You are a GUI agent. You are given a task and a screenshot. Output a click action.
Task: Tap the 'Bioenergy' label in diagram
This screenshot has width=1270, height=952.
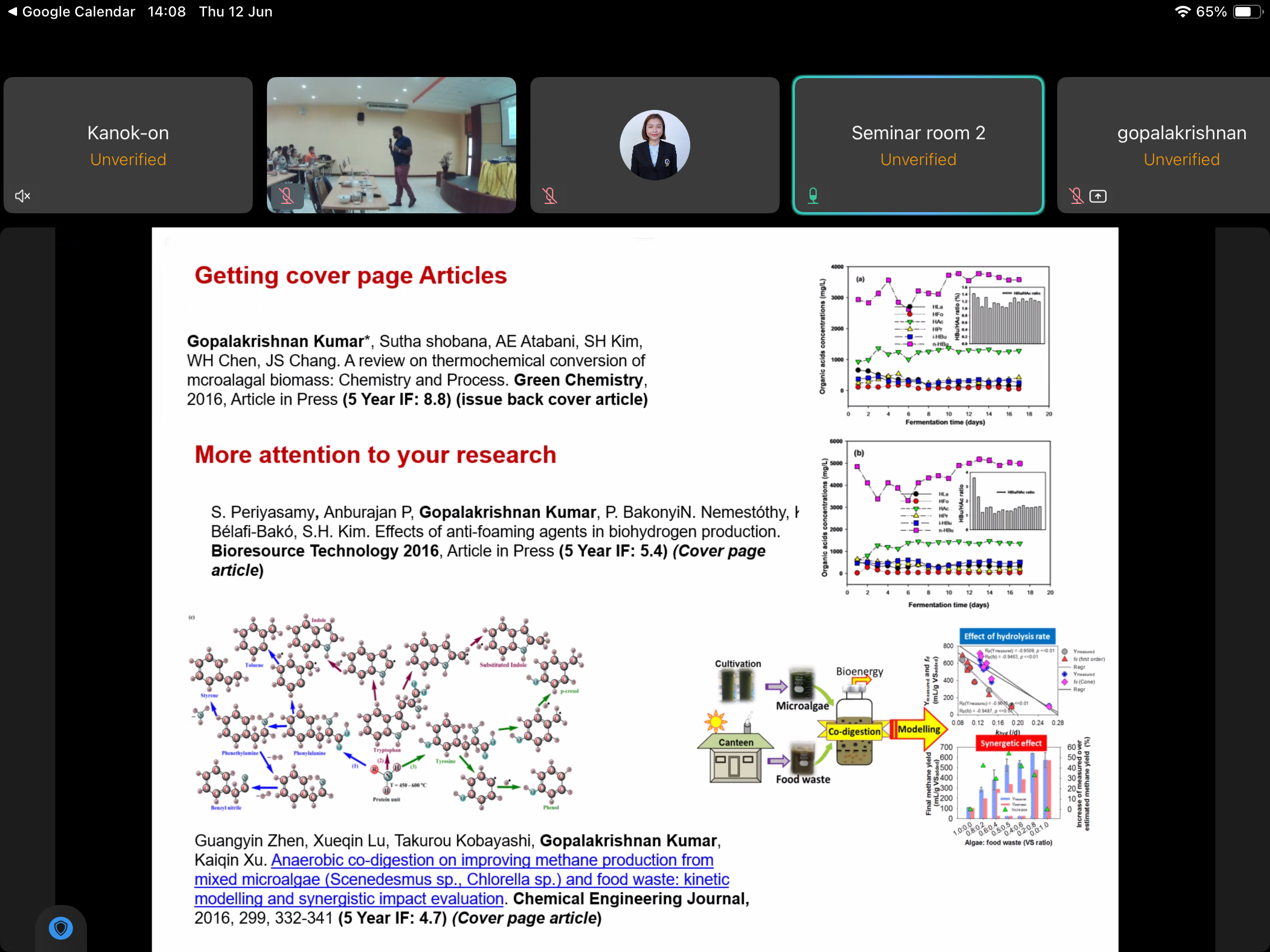tap(860, 672)
